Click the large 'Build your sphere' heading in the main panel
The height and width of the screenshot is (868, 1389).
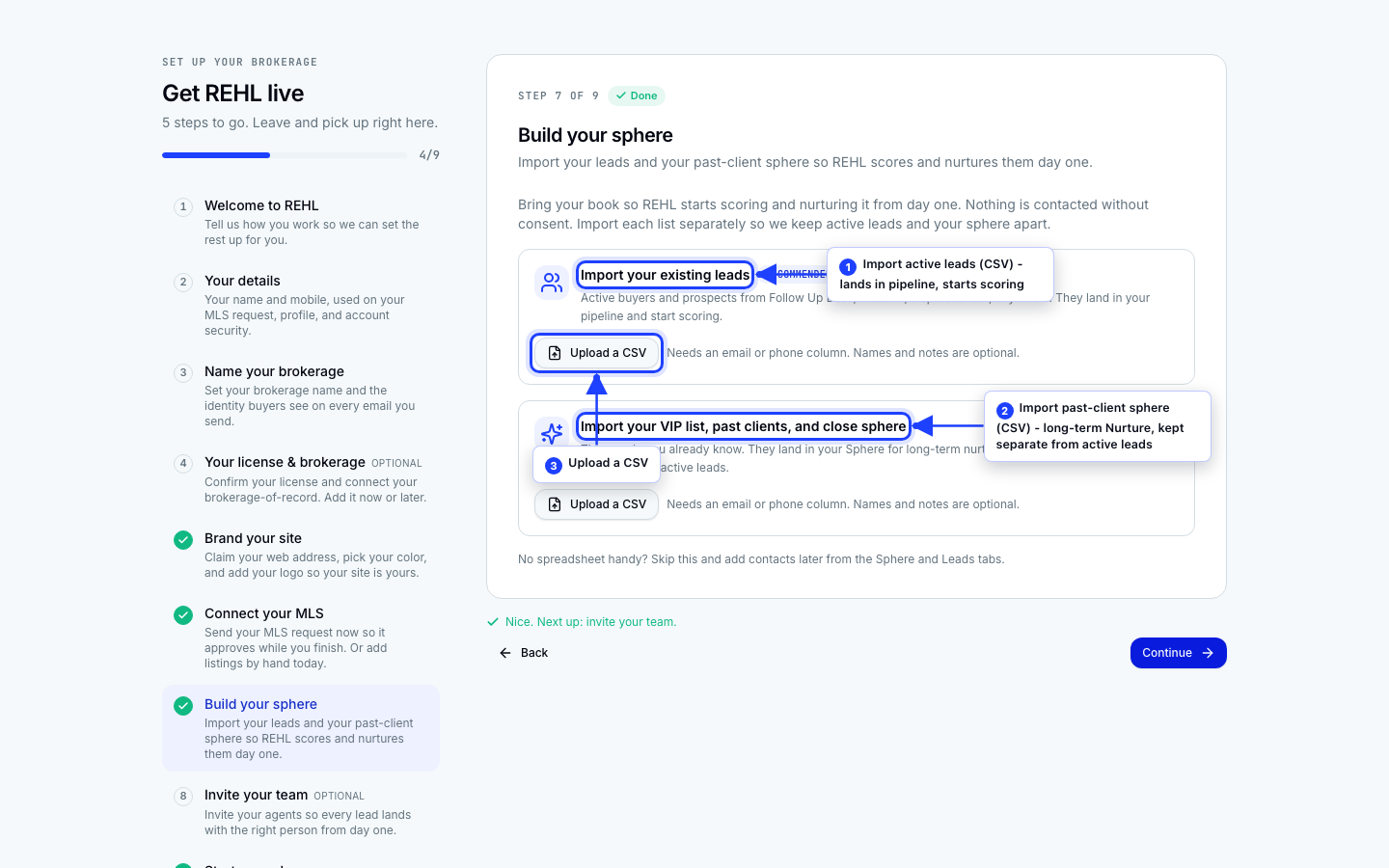click(595, 135)
